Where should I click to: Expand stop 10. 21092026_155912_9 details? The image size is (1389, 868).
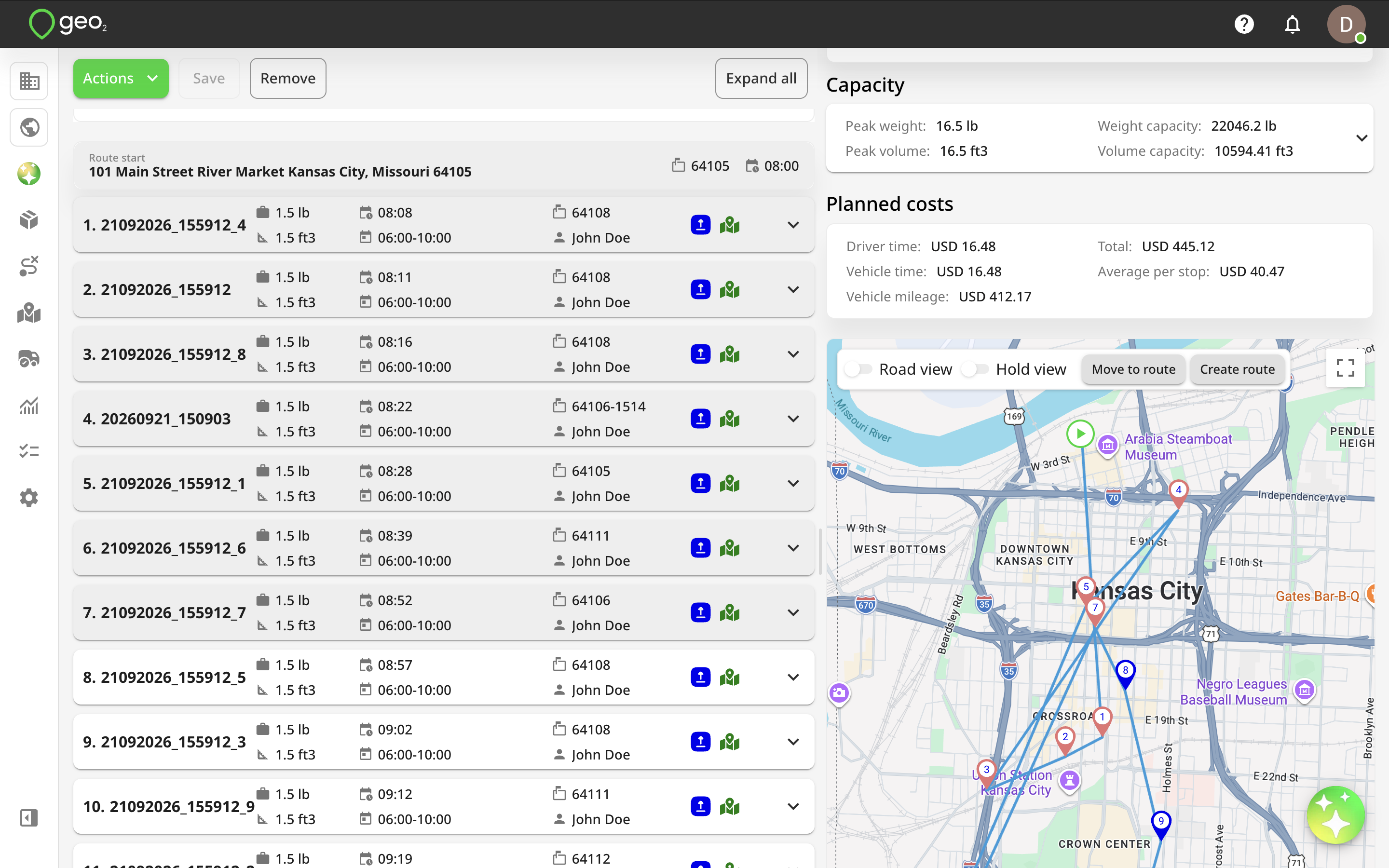pyautogui.click(x=793, y=807)
